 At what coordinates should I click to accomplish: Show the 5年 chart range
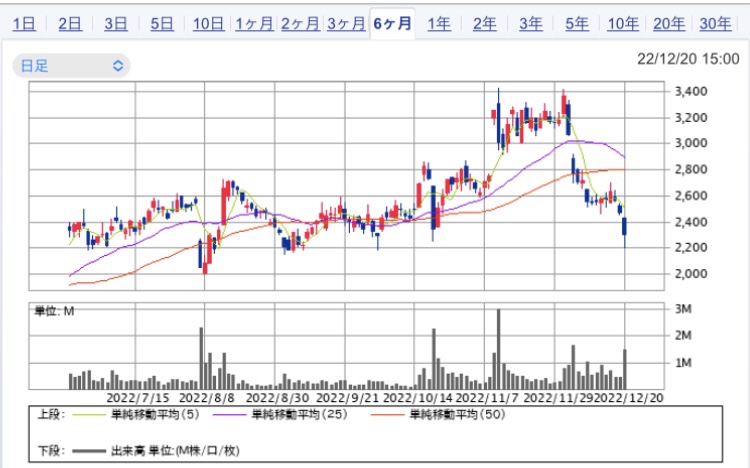point(577,23)
